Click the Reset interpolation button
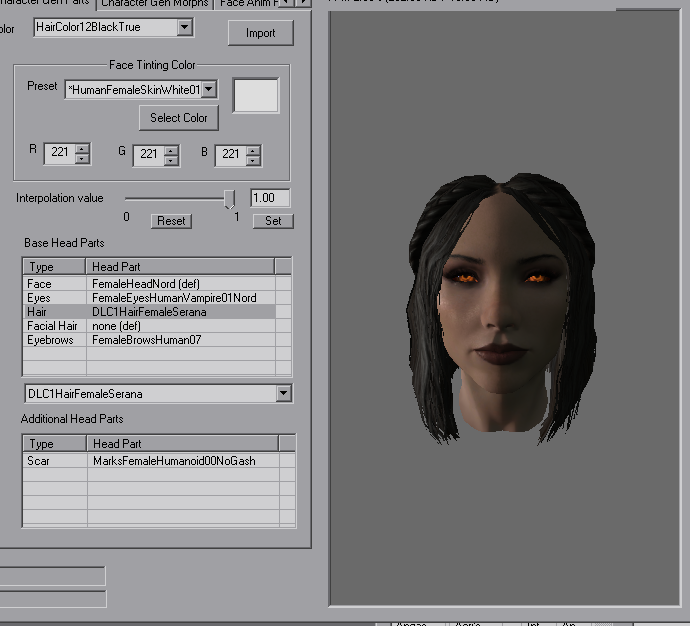The image size is (690, 626). pos(171,221)
